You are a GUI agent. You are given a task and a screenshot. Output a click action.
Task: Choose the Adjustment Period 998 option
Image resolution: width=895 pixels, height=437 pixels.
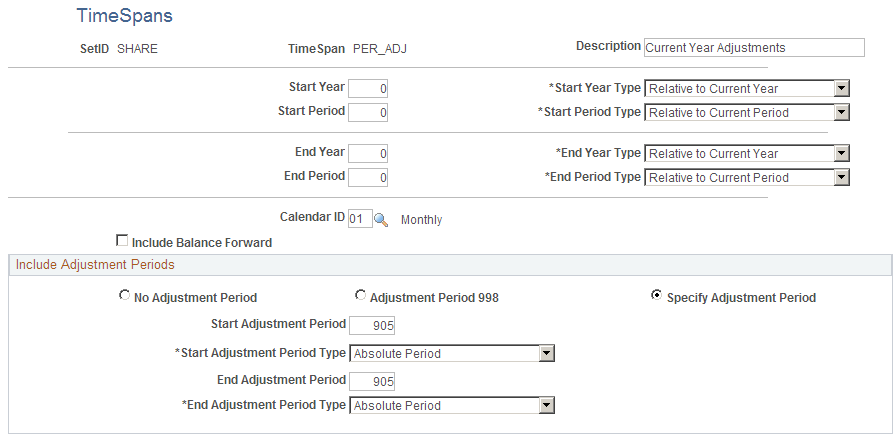[360, 296]
